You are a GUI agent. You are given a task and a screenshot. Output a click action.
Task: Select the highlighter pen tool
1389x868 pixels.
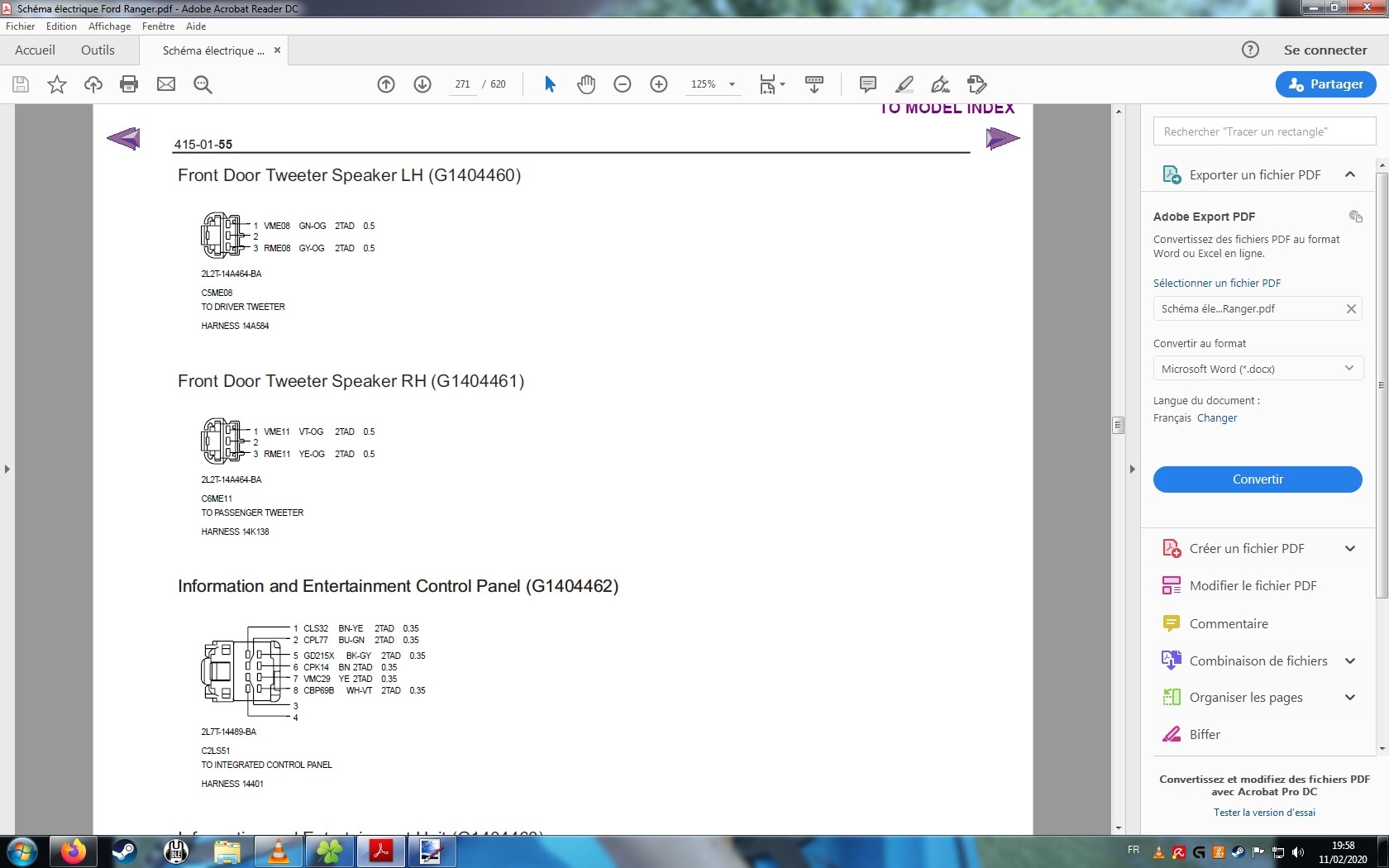905,84
